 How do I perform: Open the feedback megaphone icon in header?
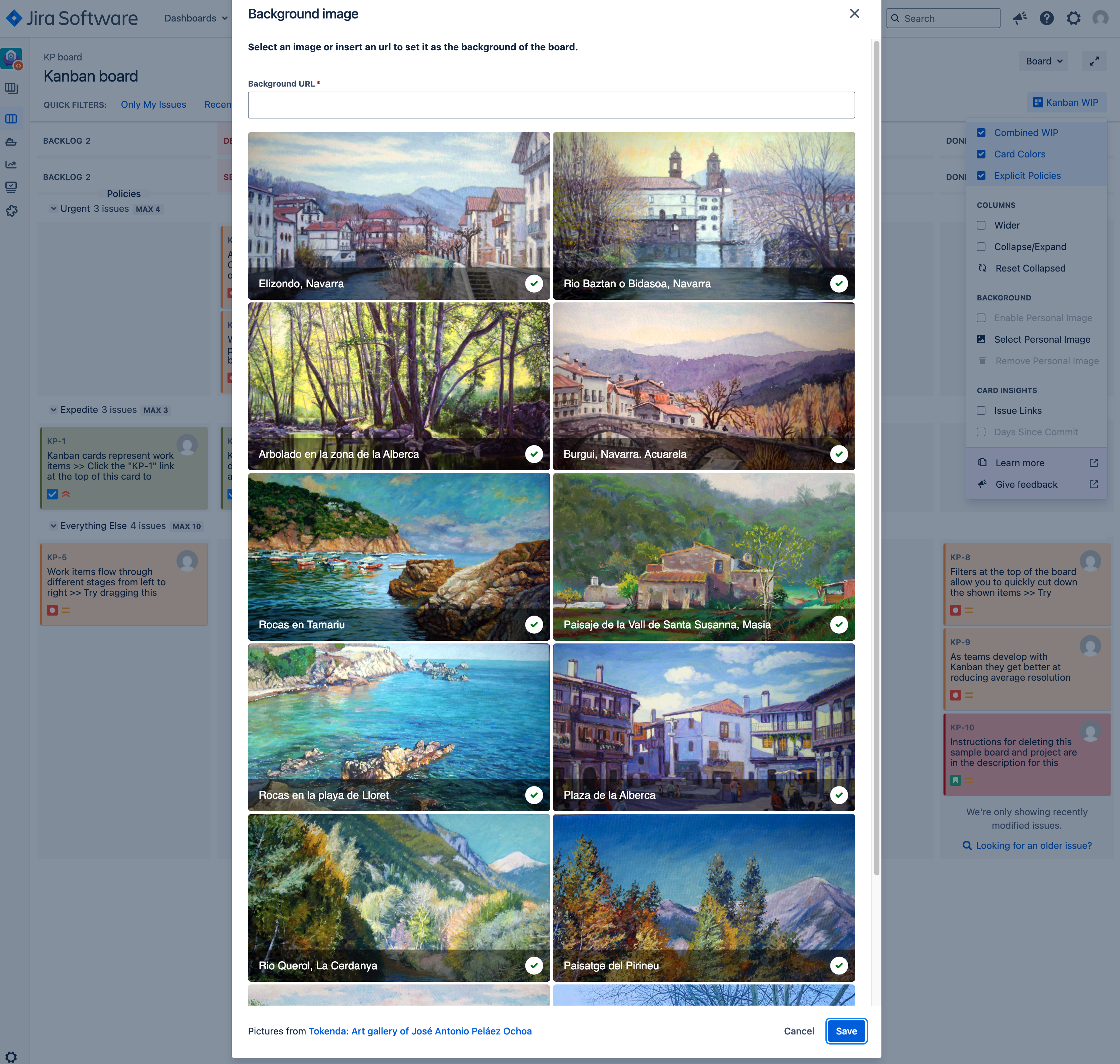(1020, 18)
